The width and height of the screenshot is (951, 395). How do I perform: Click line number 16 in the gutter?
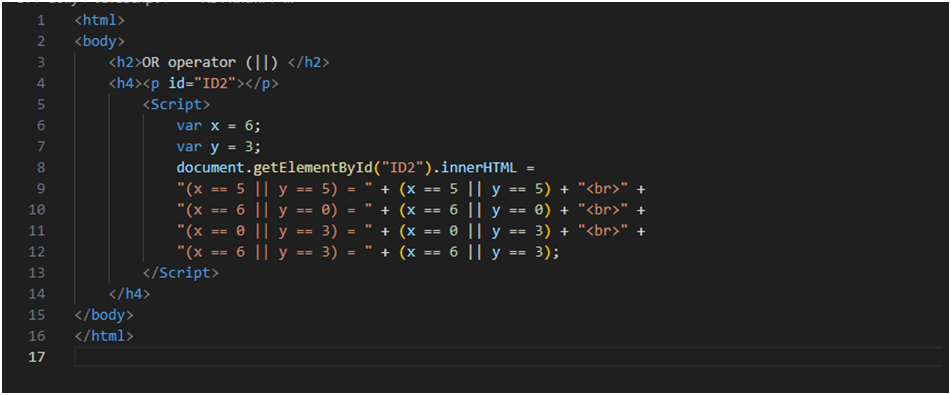(x=37, y=336)
